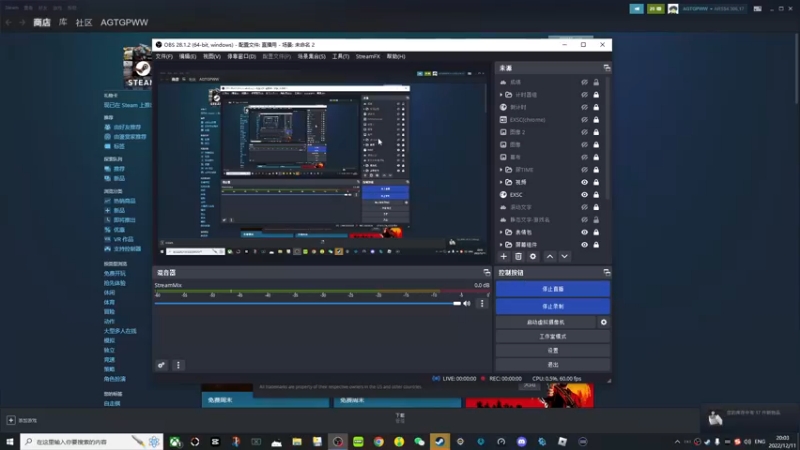Click the system clock in the taskbar
The height and width of the screenshot is (450, 800).
point(782,442)
